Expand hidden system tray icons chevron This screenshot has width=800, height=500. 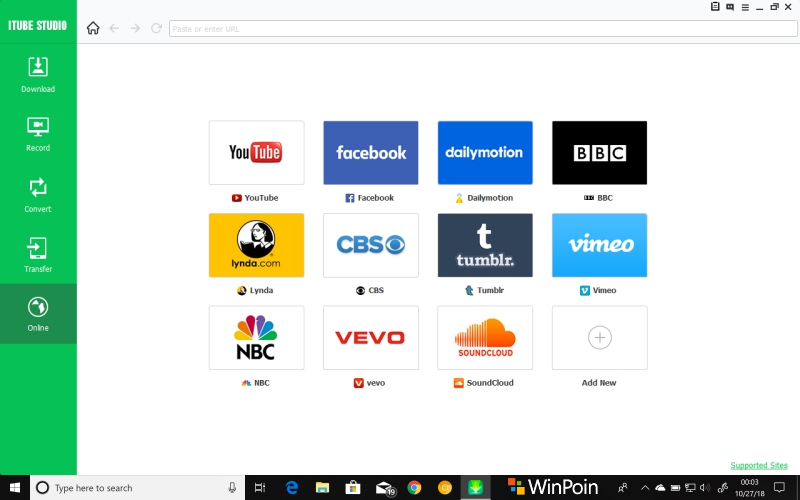pos(645,488)
